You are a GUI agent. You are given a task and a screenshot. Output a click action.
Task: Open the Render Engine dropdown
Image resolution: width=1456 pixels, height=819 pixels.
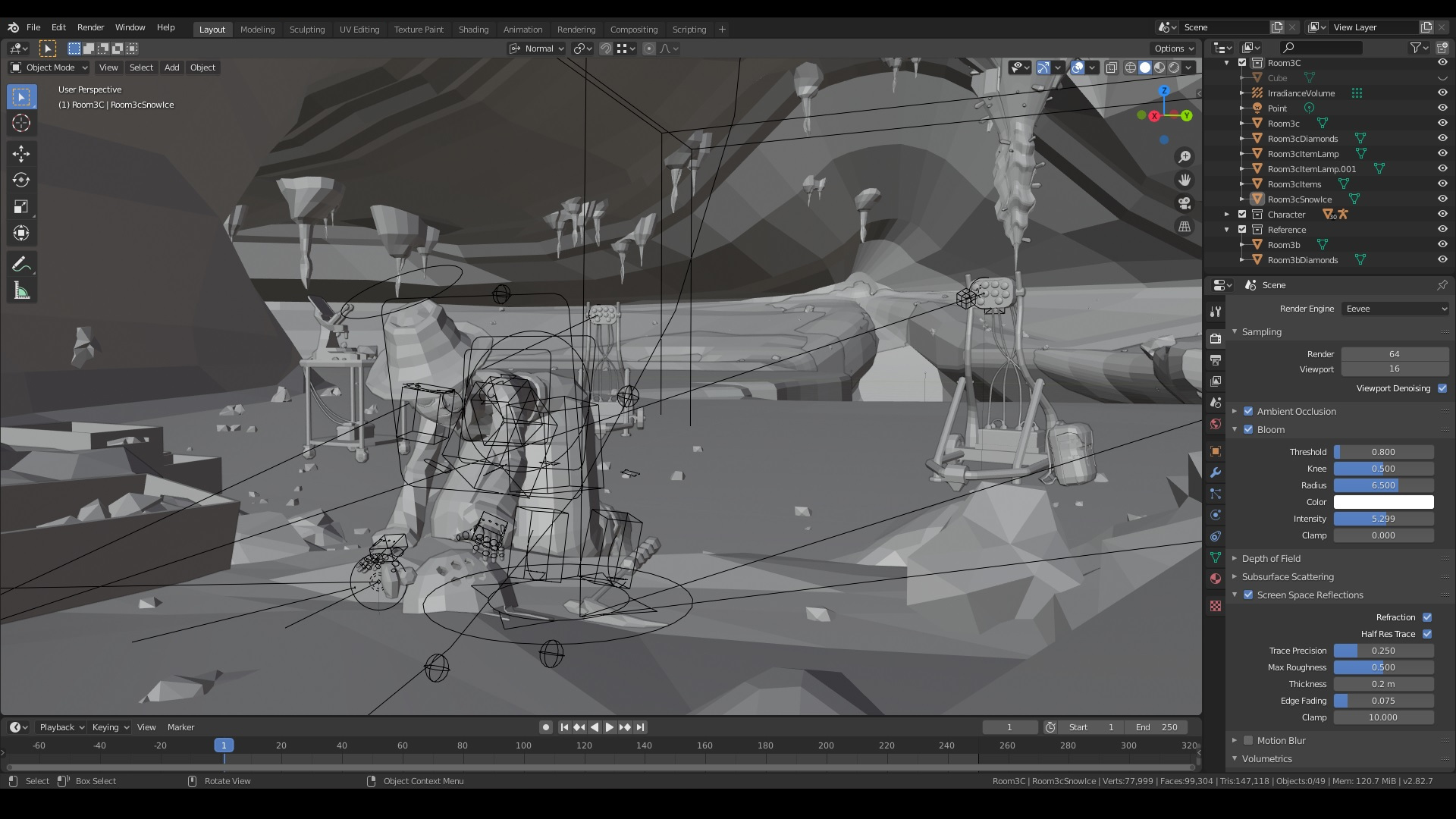coord(1395,309)
